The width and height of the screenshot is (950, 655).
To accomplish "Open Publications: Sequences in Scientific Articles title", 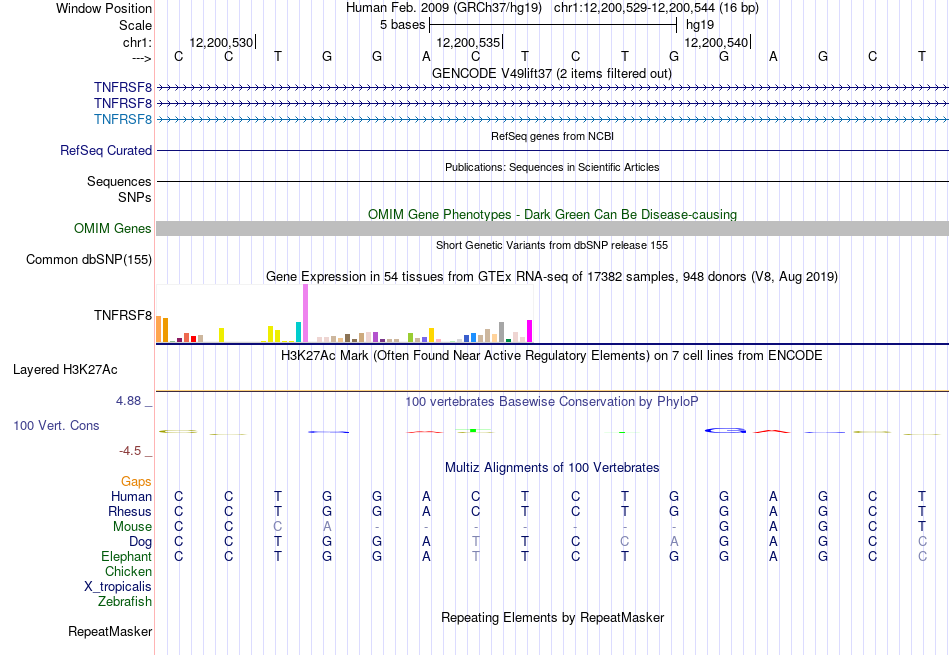I will pos(552,167).
